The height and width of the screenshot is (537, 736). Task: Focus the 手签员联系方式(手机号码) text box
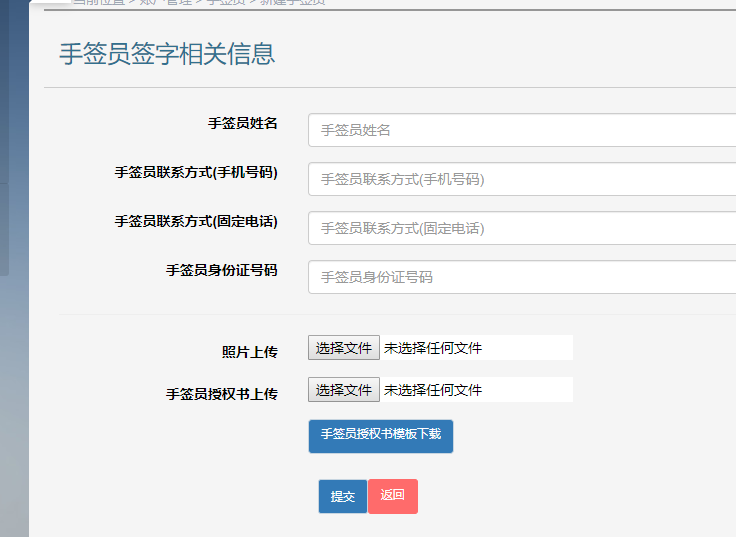(522, 179)
